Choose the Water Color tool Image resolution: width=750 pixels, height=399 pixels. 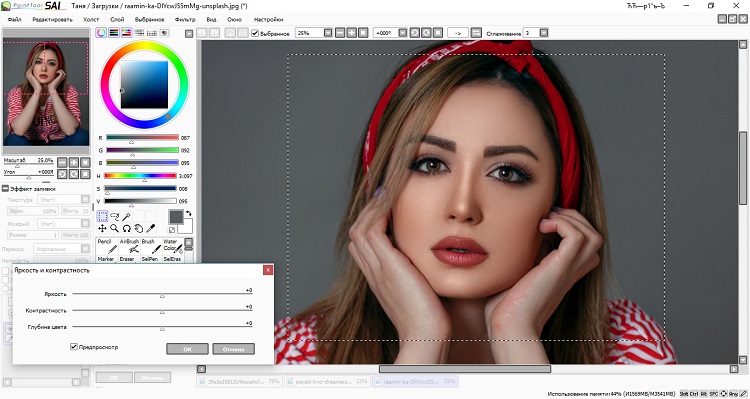[173, 246]
